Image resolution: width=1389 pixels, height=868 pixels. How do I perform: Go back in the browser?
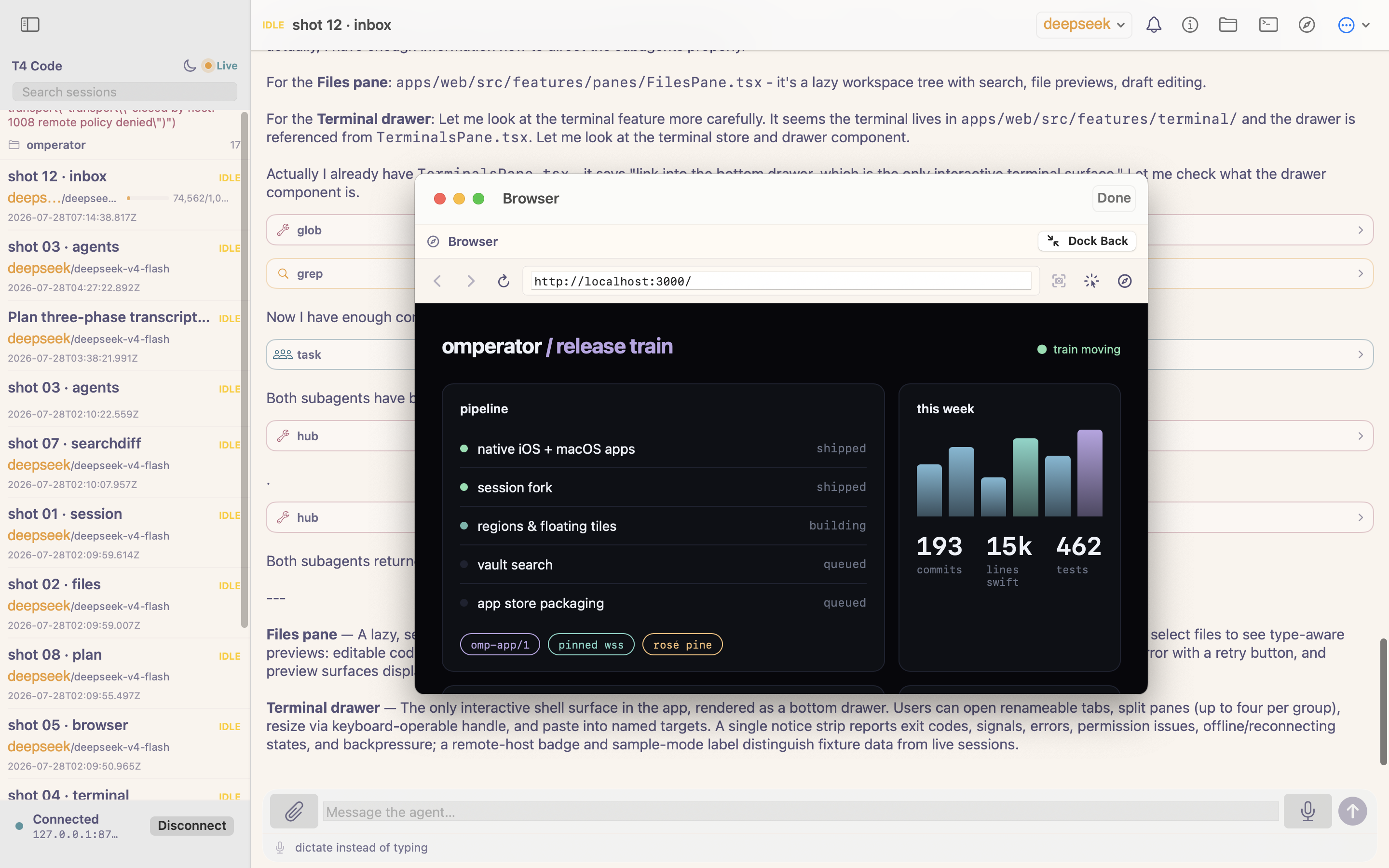437,281
